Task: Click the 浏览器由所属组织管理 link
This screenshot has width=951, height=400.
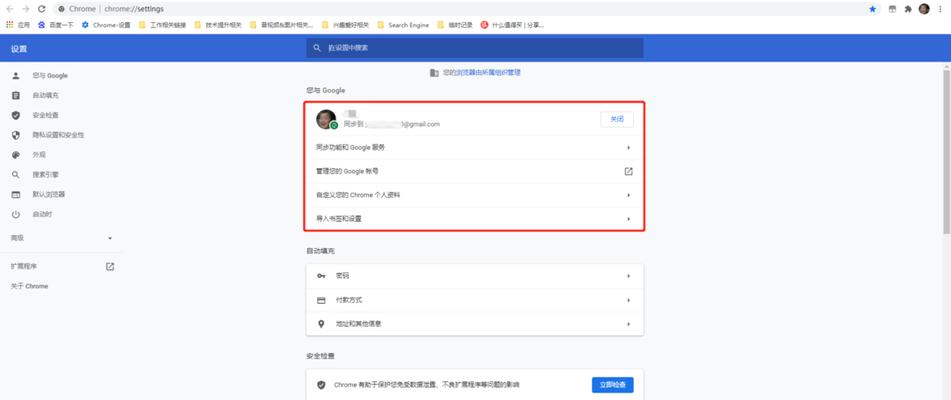Action: tap(488, 73)
